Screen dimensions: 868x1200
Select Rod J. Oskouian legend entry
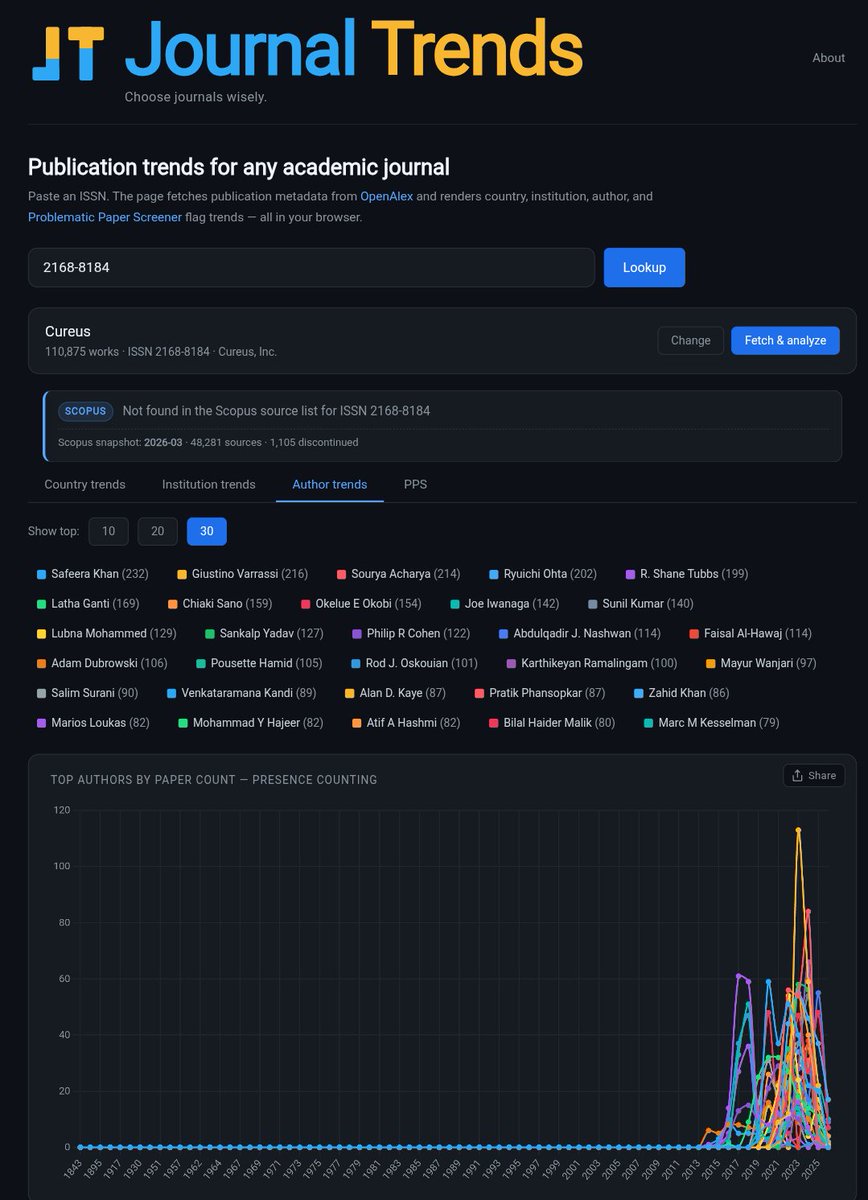pos(415,663)
